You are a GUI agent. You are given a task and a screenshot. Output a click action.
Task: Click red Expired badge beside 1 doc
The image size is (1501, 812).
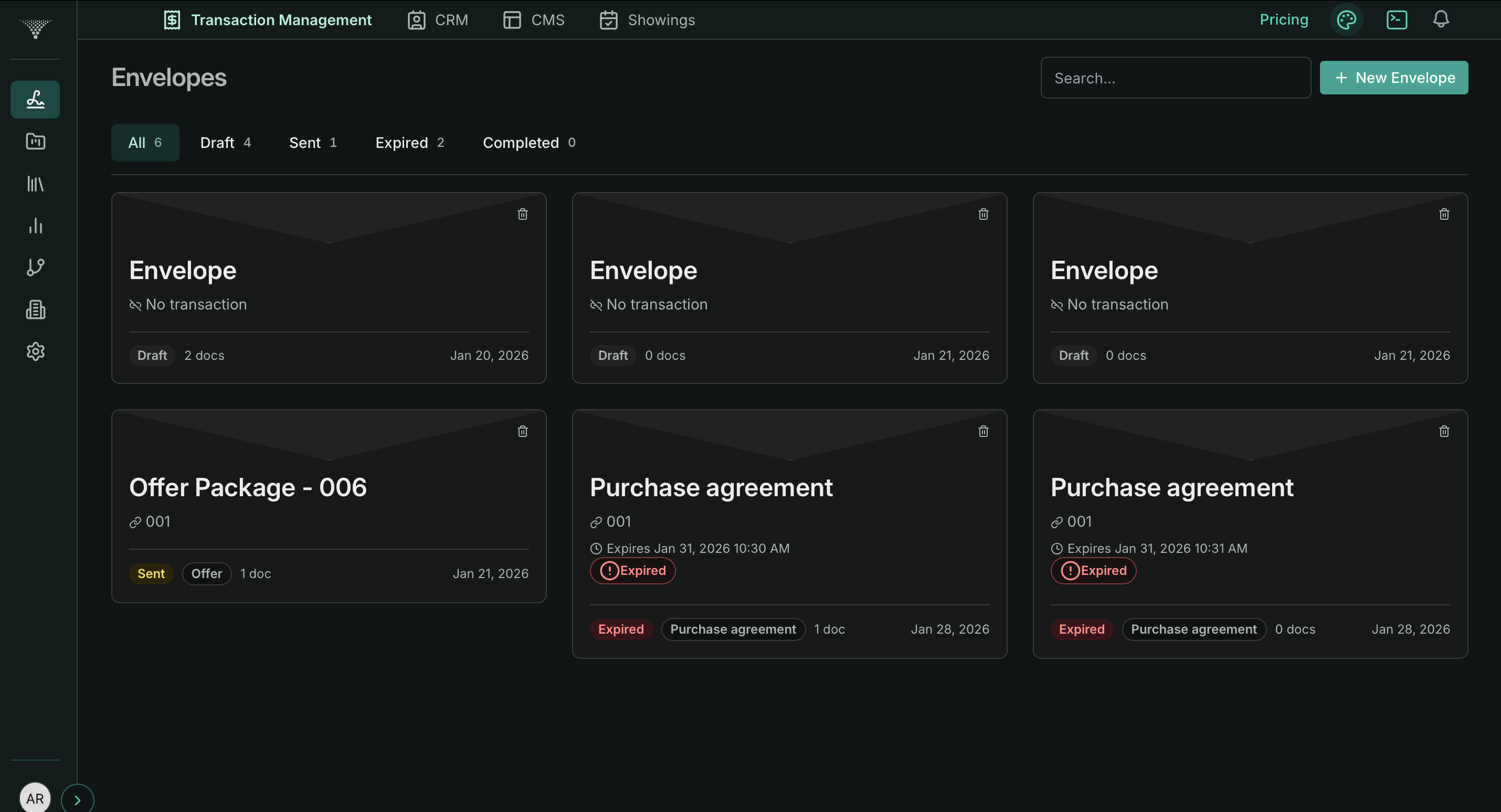click(x=621, y=629)
